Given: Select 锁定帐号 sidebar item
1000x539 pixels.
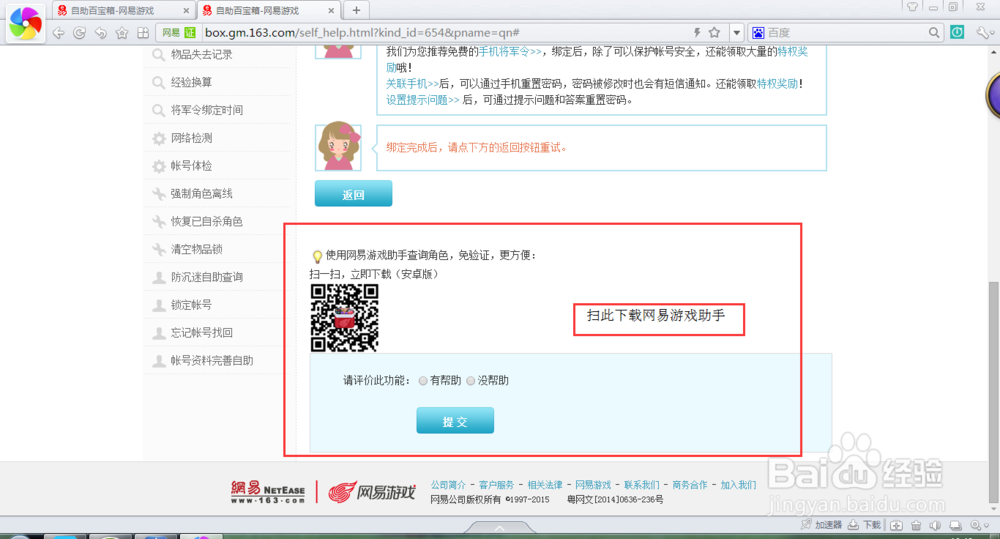Looking at the screenshot, I should click(x=191, y=305).
